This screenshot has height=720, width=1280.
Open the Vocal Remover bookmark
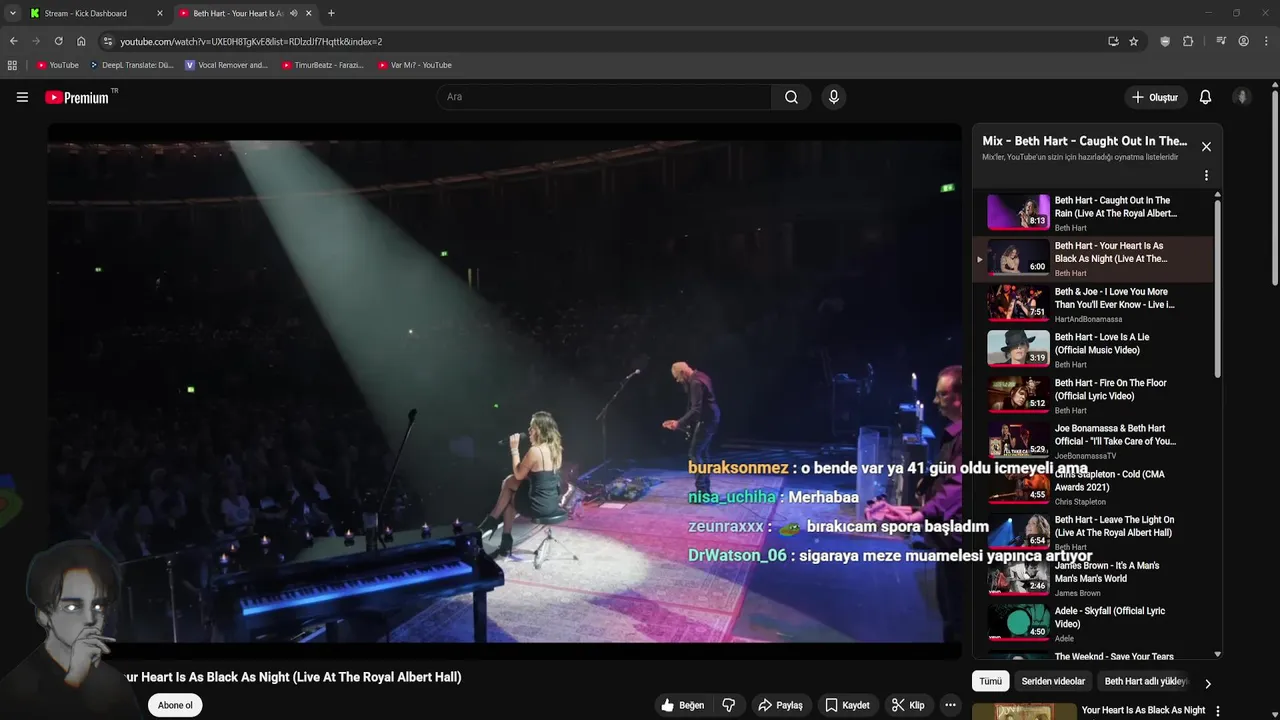(x=227, y=65)
